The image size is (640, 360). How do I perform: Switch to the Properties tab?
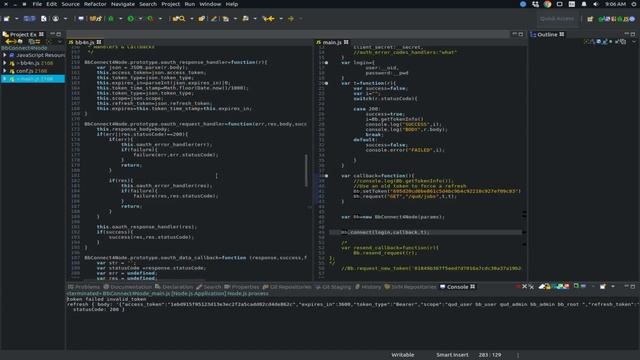[242, 287]
